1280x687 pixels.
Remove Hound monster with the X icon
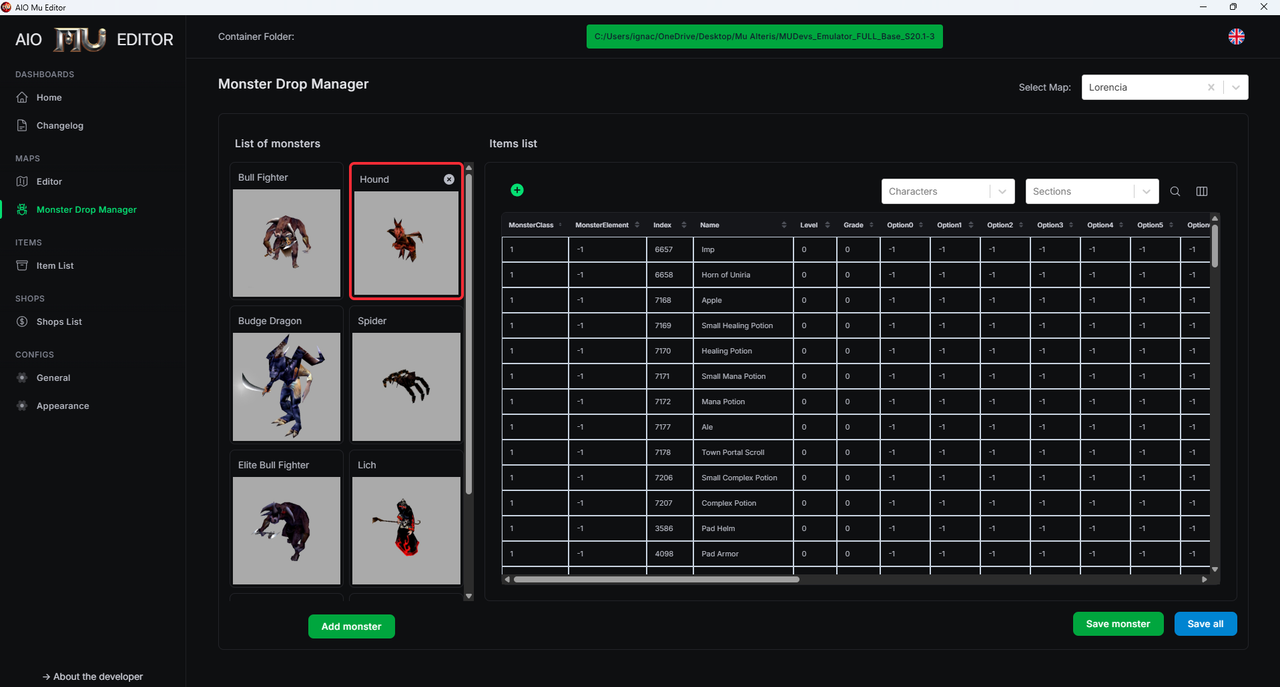(449, 179)
